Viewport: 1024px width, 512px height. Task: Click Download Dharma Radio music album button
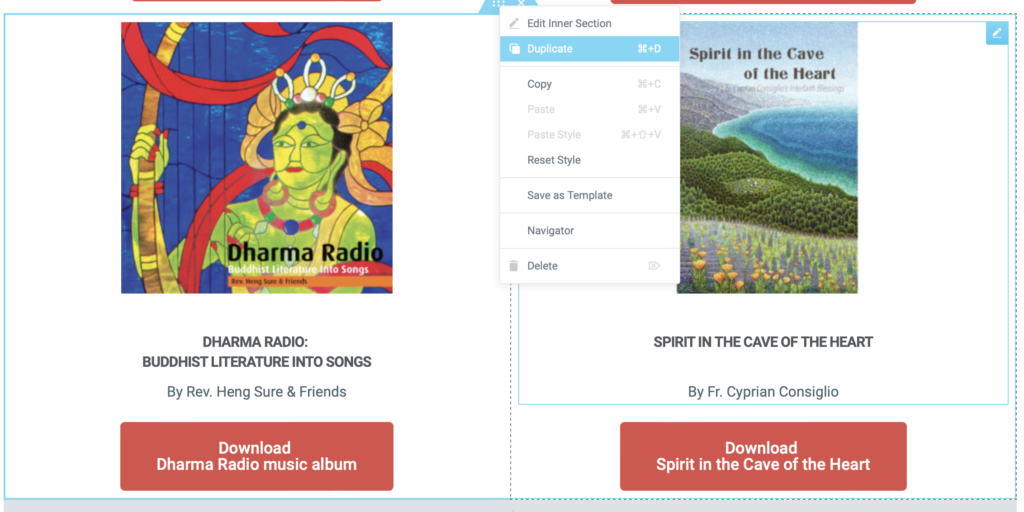257,456
